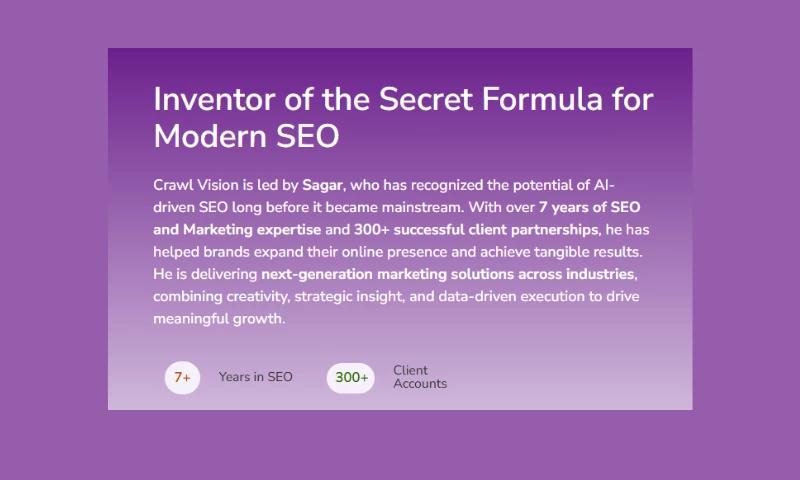
Task: Click the red "7+" stat badge
Action: point(182,378)
